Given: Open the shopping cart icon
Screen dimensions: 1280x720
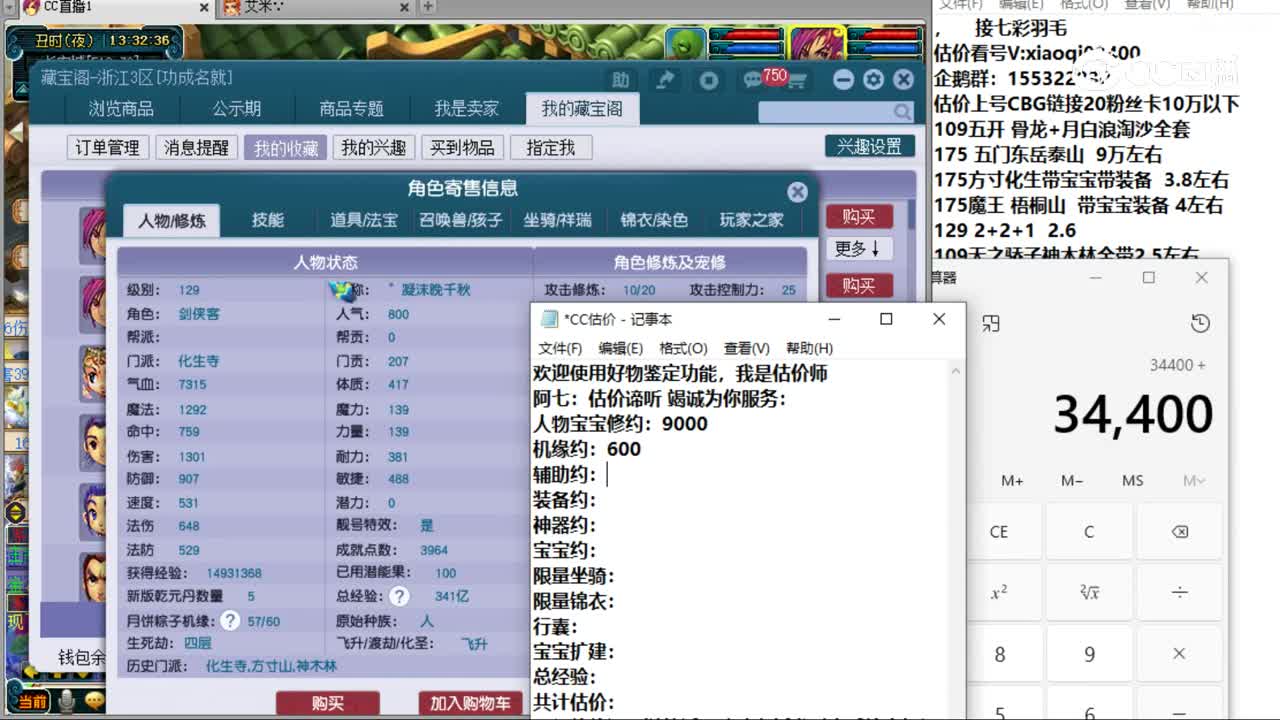Looking at the screenshot, I should point(797,81).
